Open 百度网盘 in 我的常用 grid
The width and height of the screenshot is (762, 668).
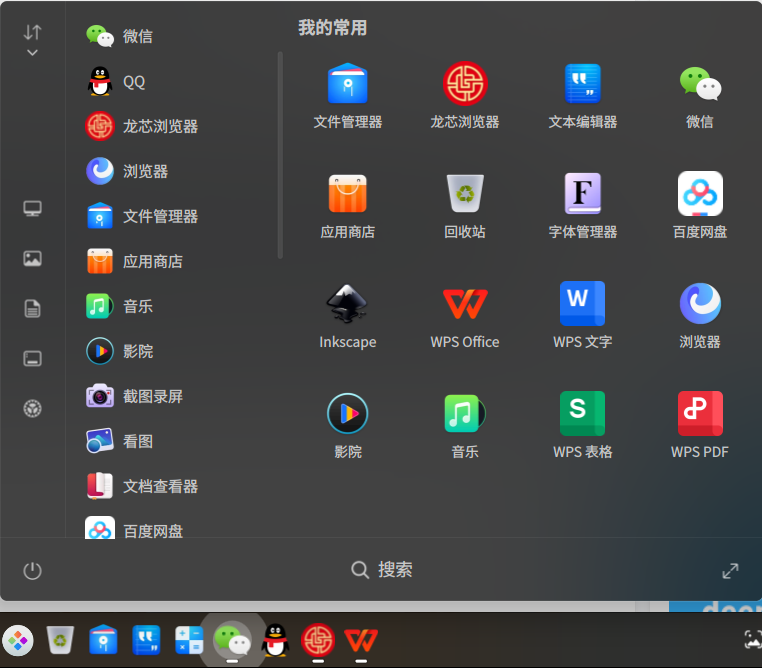pos(700,206)
